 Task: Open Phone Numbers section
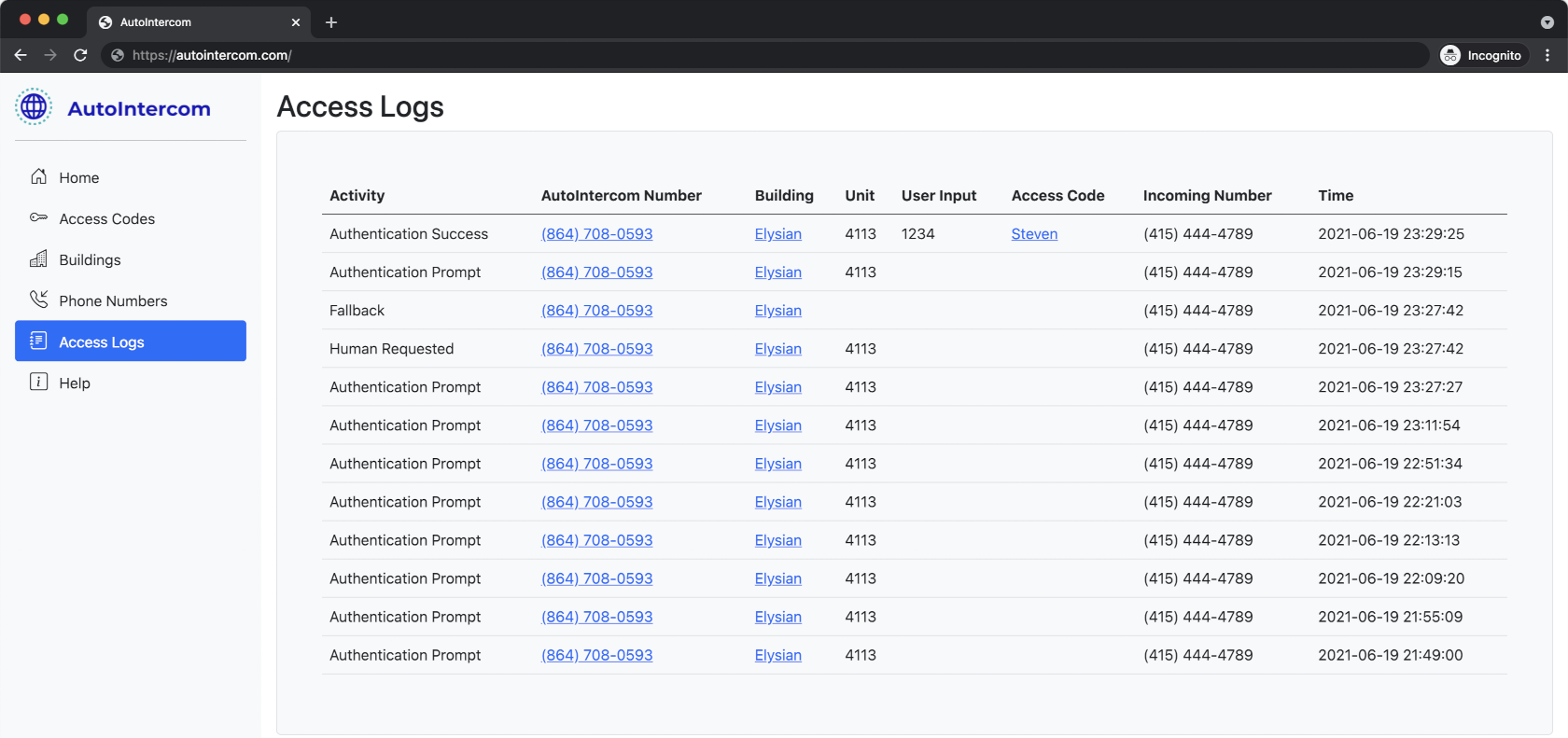[x=131, y=300]
